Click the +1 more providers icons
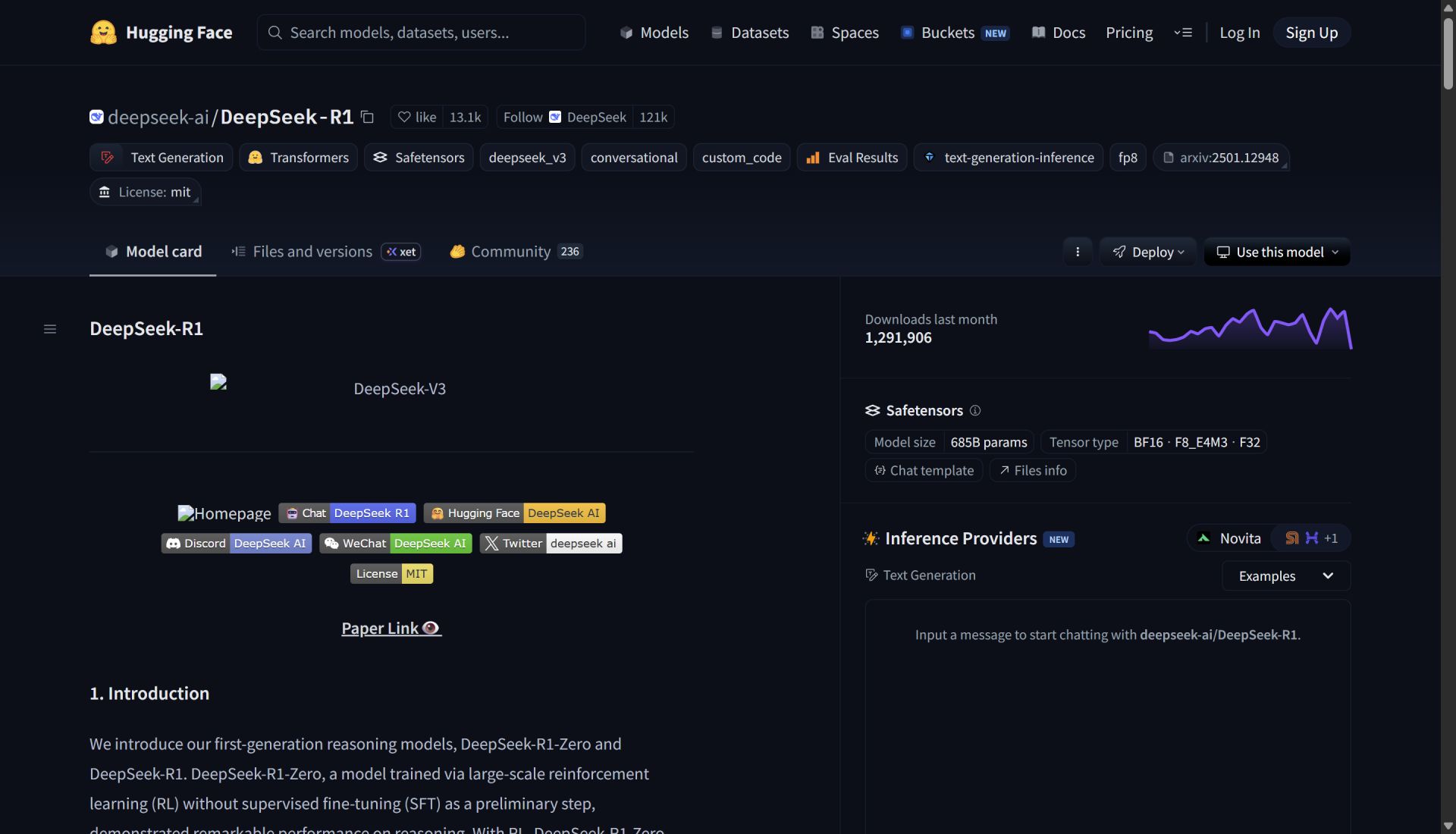The width and height of the screenshot is (1456, 834). click(x=1312, y=538)
